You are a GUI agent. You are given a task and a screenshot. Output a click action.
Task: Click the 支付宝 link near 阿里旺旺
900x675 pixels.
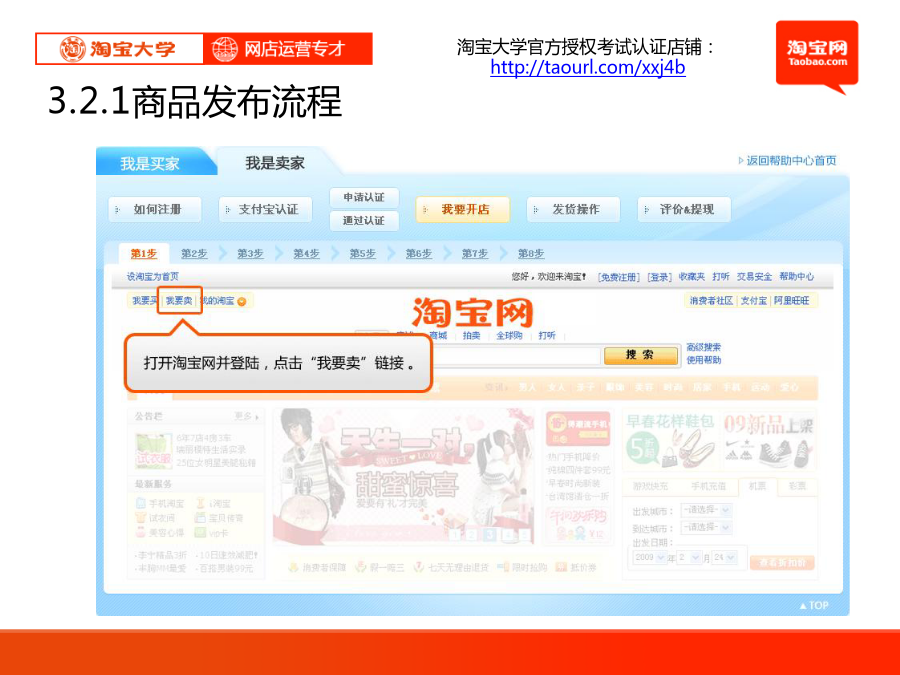[754, 301]
